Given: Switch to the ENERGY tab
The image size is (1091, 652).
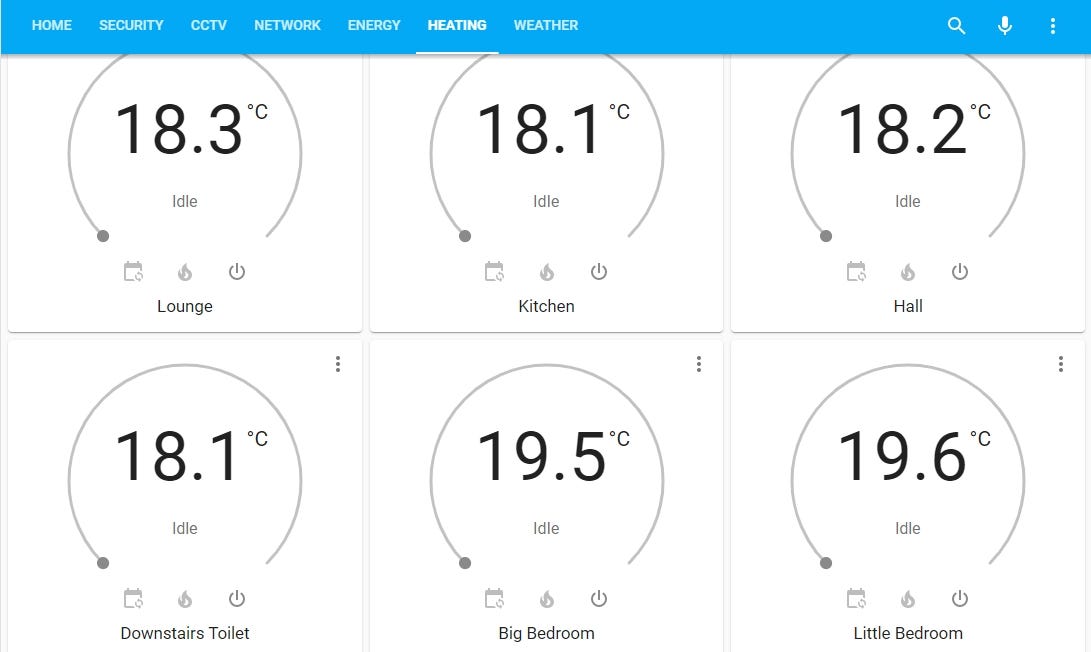Looking at the screenshot, I should 374,26.
